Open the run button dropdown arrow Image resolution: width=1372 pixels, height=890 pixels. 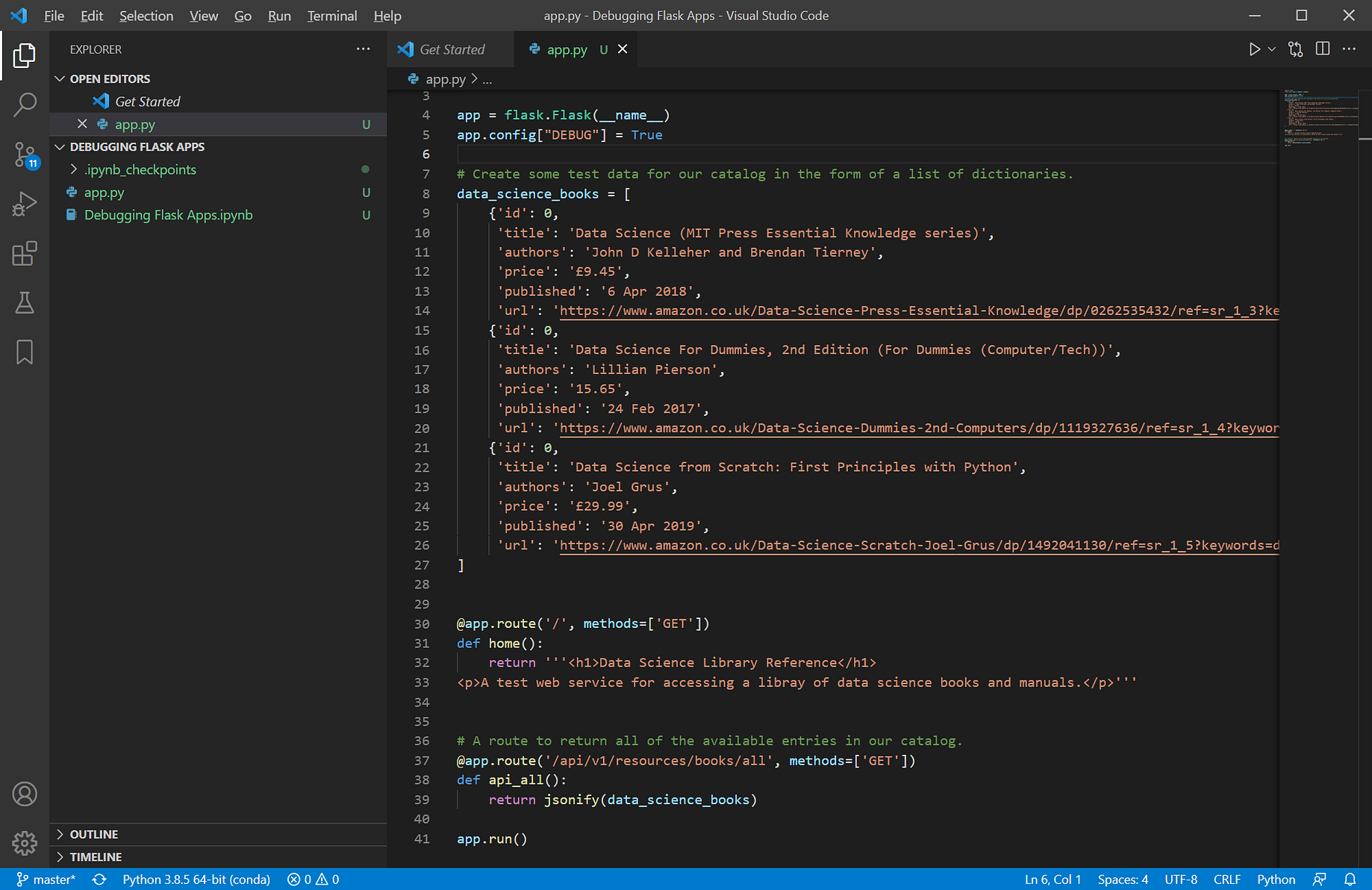point(1272,49)
